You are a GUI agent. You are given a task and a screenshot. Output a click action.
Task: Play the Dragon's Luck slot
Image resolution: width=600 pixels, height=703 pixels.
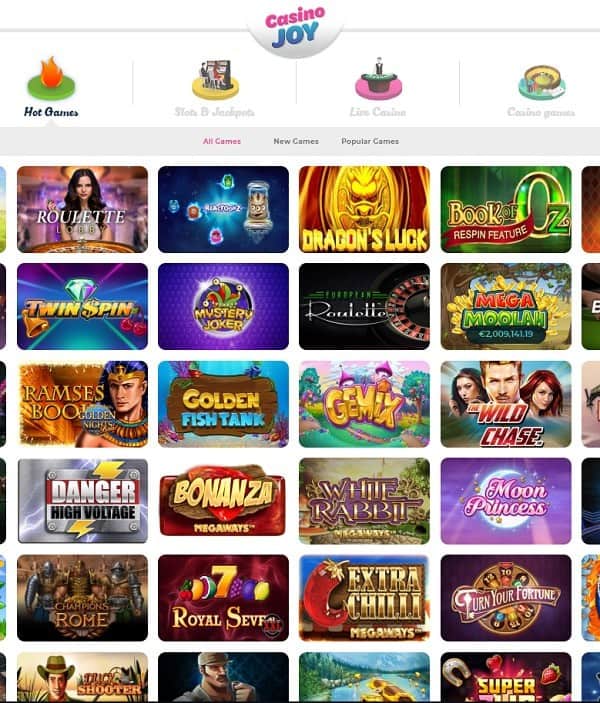(364, 209)
